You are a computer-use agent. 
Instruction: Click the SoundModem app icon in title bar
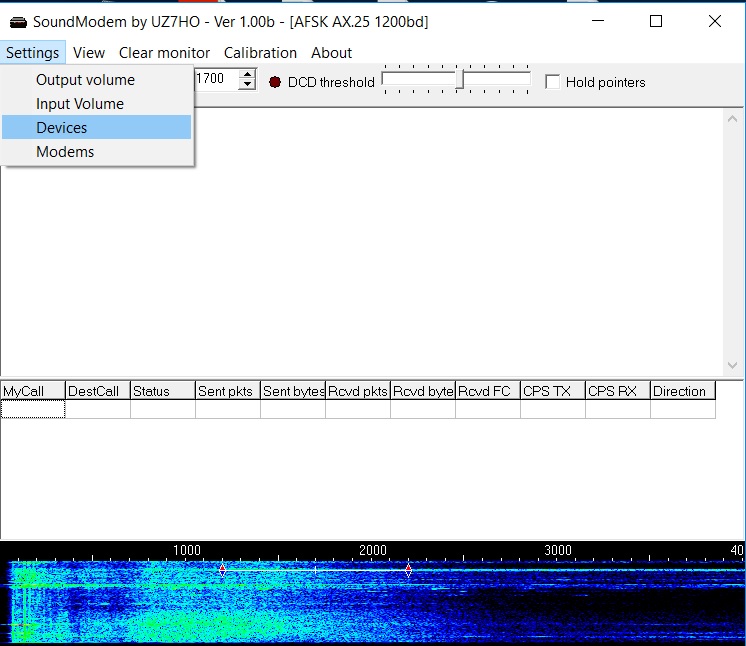[17, 21]
